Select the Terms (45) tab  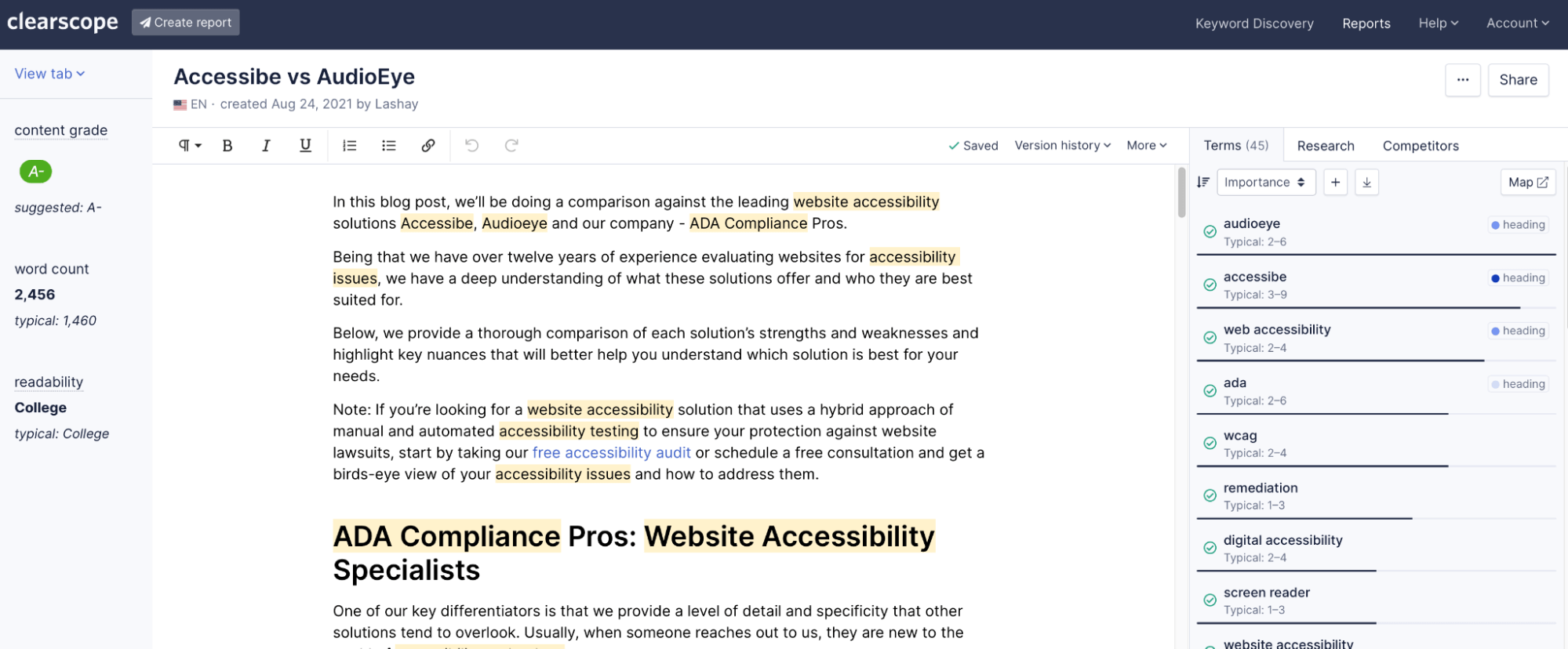coord(1236,146)
